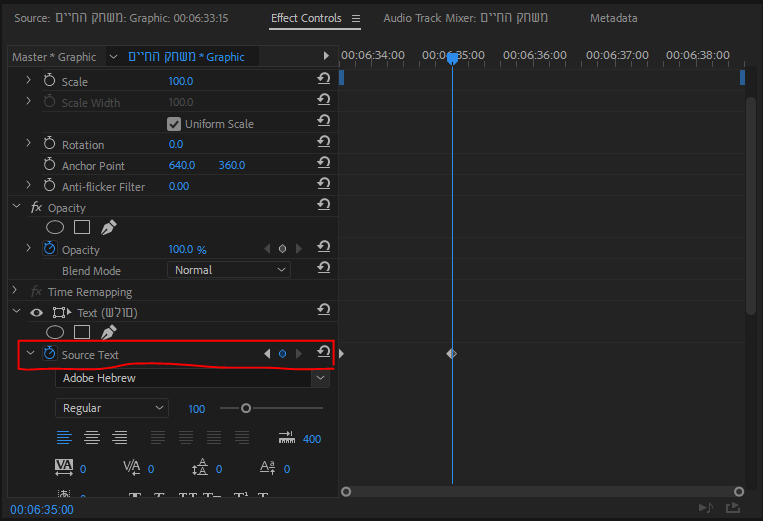Collapse the Opacity effect group
Viewport: 763px width, 521px height.
17,206
